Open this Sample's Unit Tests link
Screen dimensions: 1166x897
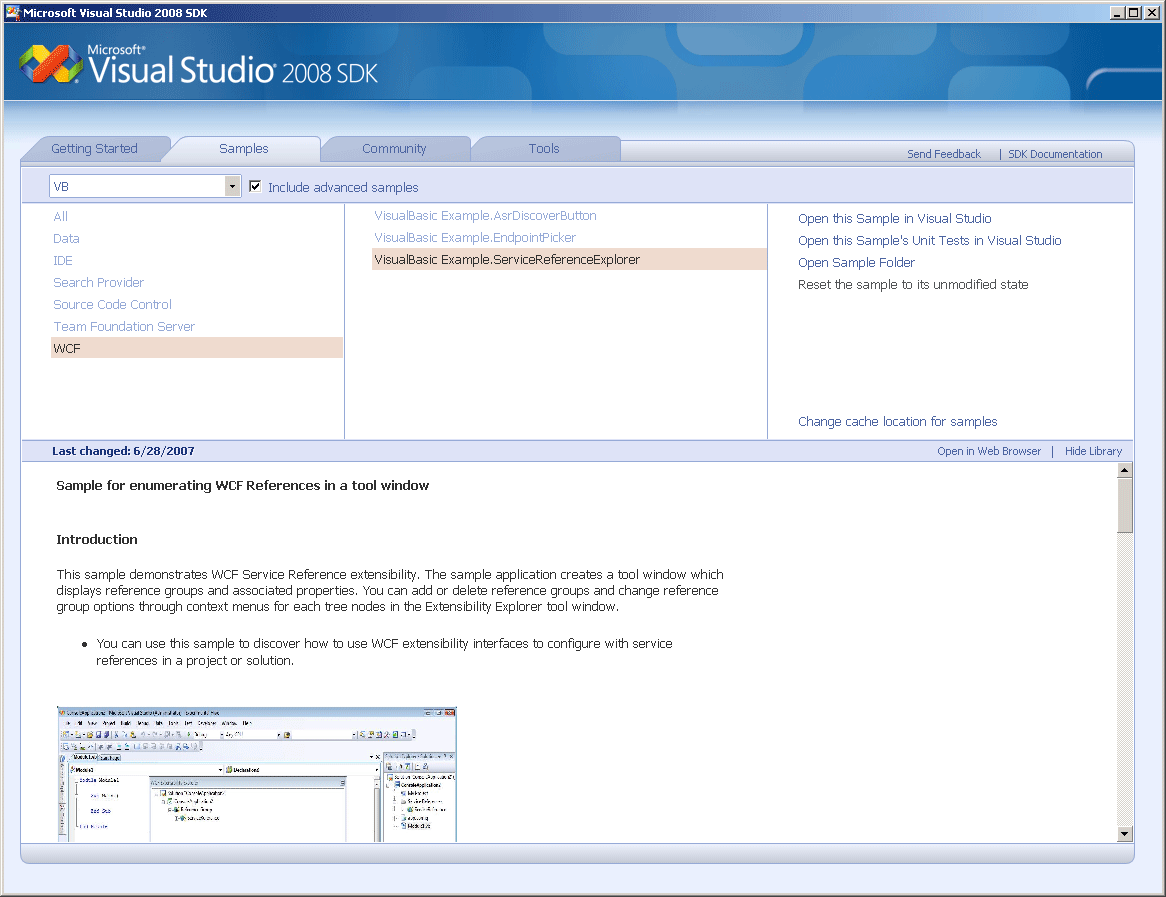click(930, 240)
